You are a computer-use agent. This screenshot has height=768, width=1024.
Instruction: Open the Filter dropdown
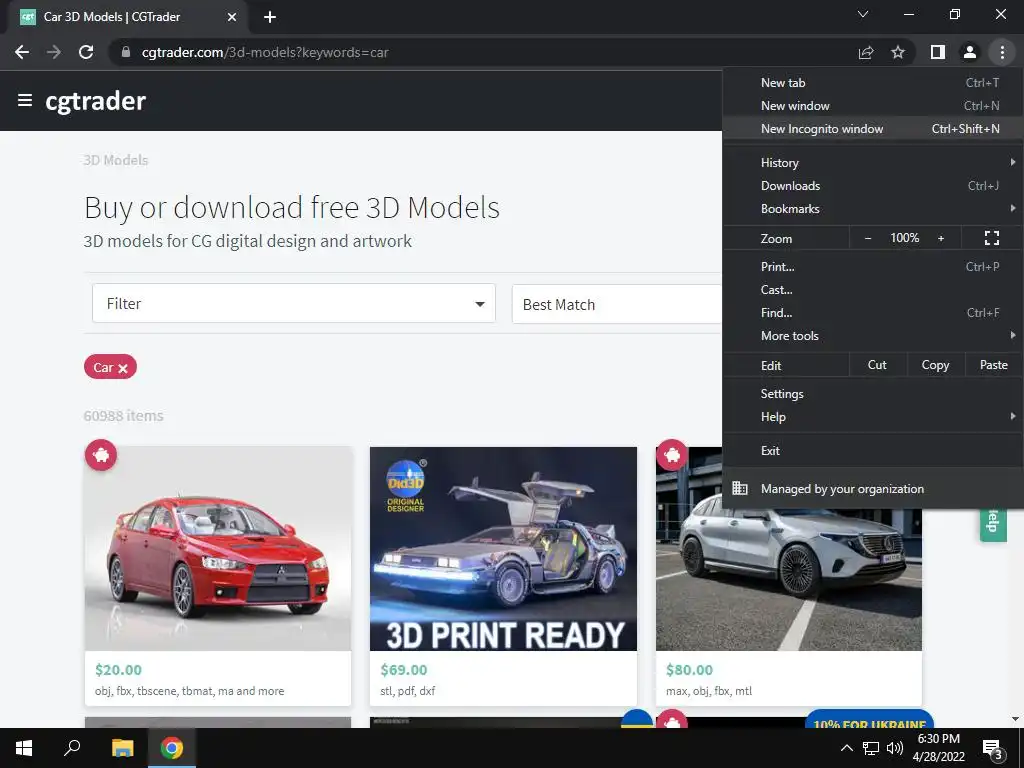tap(294, 304)
